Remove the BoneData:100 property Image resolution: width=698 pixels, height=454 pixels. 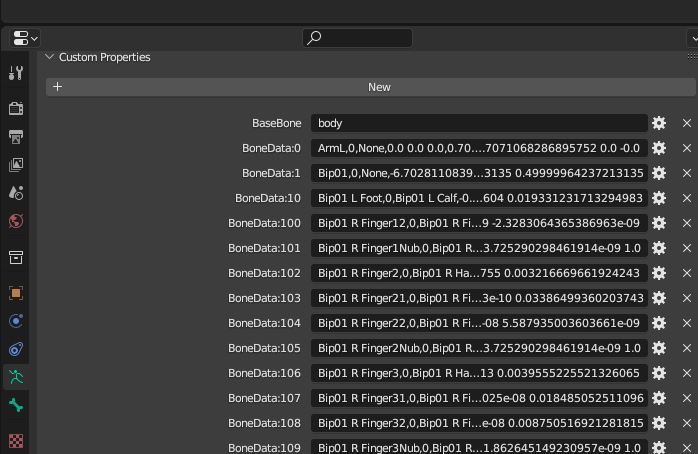coord(687,223)
